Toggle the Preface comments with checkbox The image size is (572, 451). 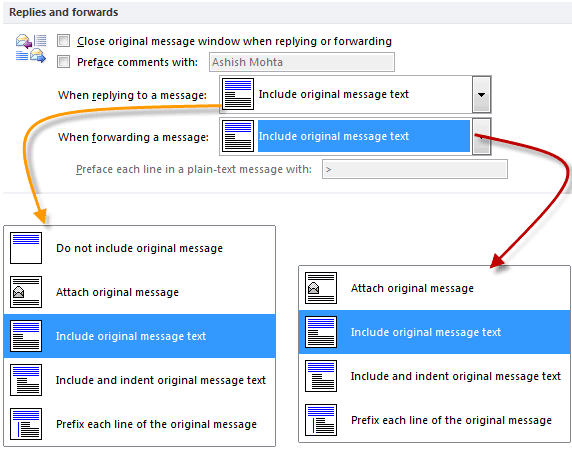tap(63, 62)
